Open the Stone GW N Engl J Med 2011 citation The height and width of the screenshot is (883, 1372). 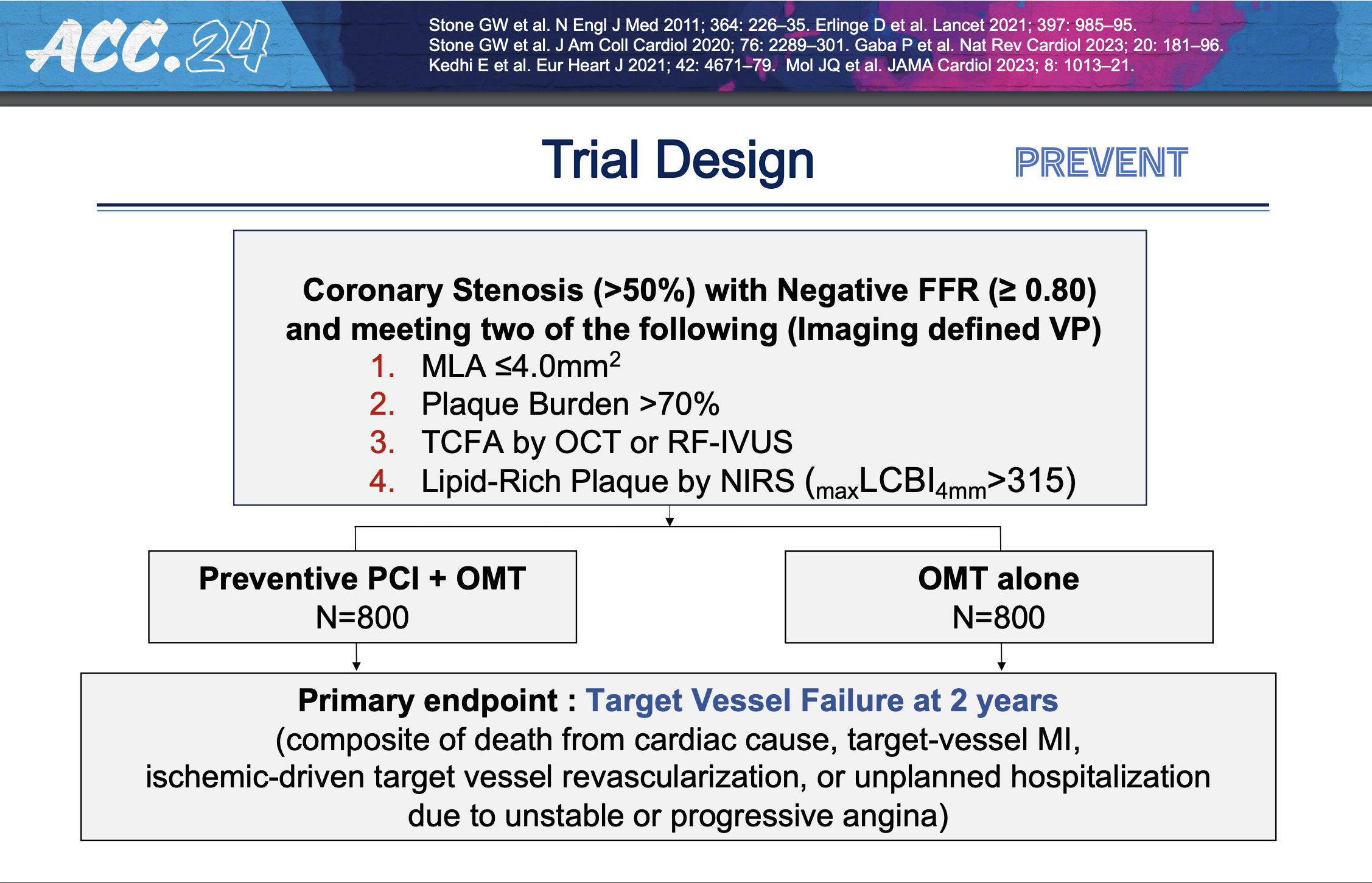[618, 26]
